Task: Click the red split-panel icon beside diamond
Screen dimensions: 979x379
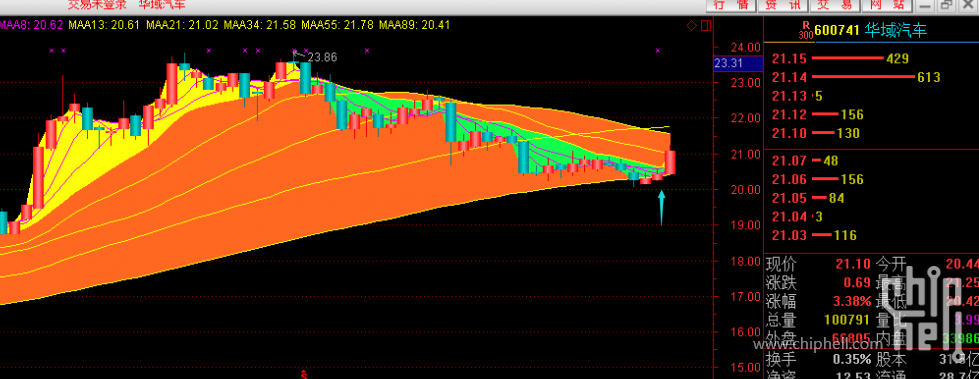Action: pos(706,26)
